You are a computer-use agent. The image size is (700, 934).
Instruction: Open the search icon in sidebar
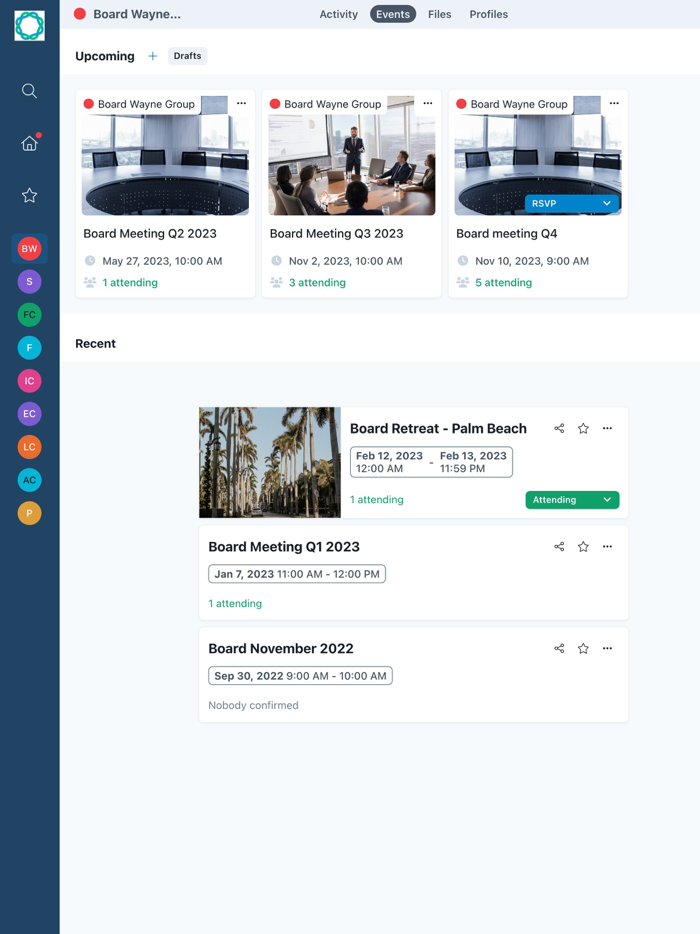pyautogui.click(x=29, y=91)
